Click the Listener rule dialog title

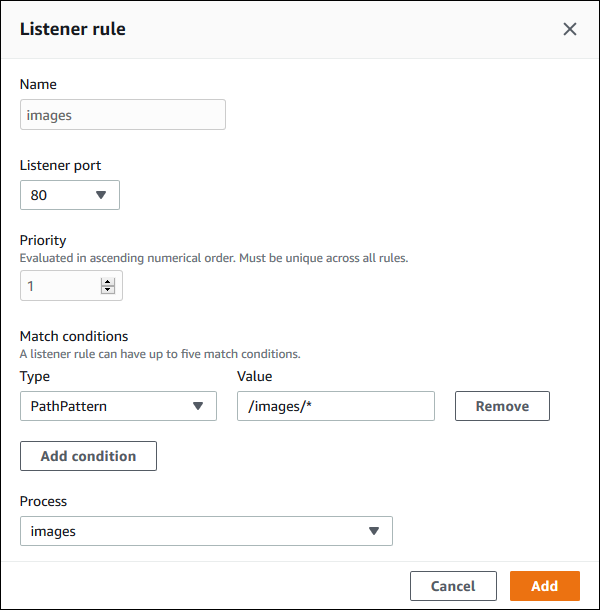click(x=73, y=29)
